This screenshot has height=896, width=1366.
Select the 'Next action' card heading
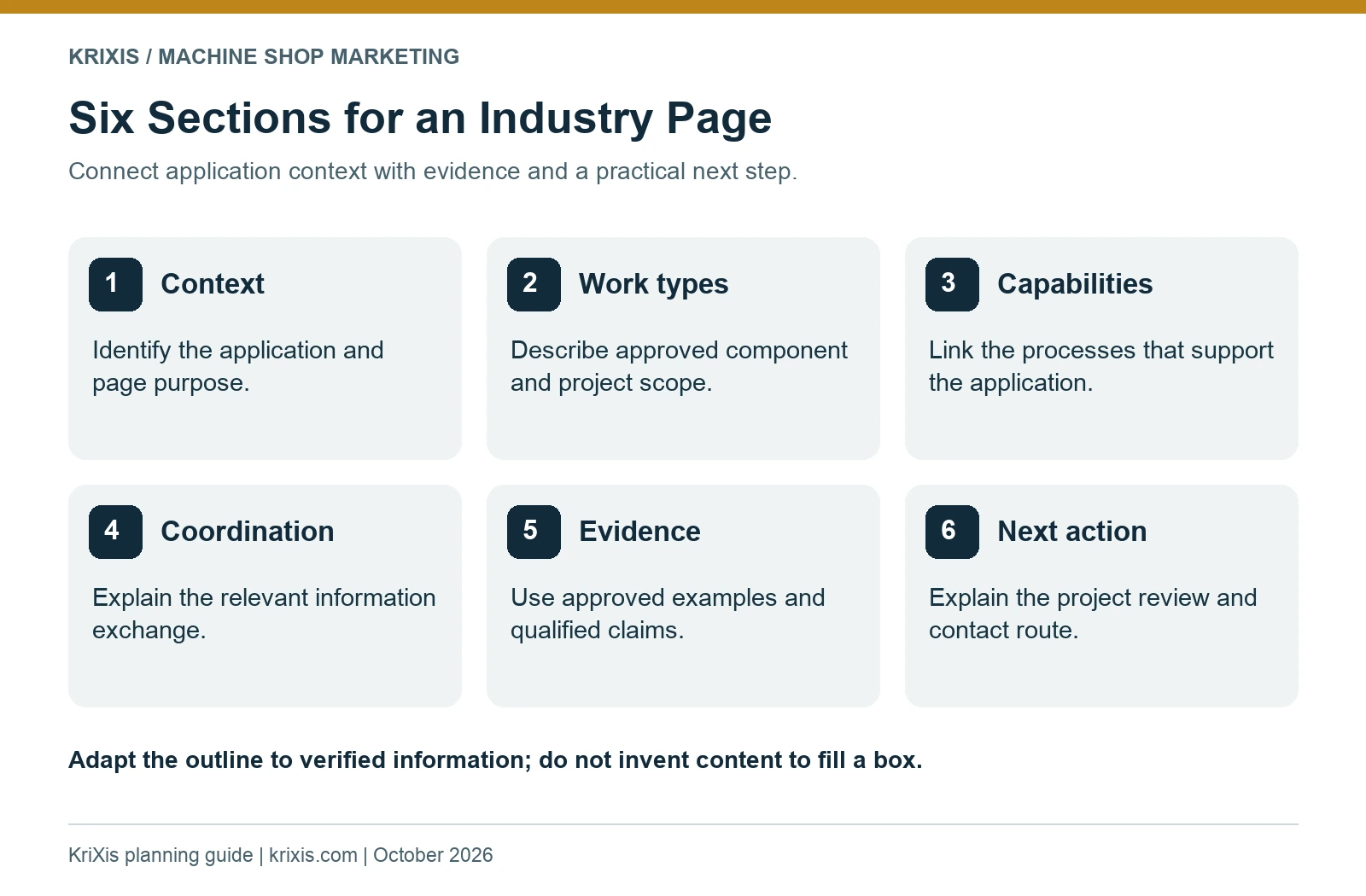(1072, 532)
